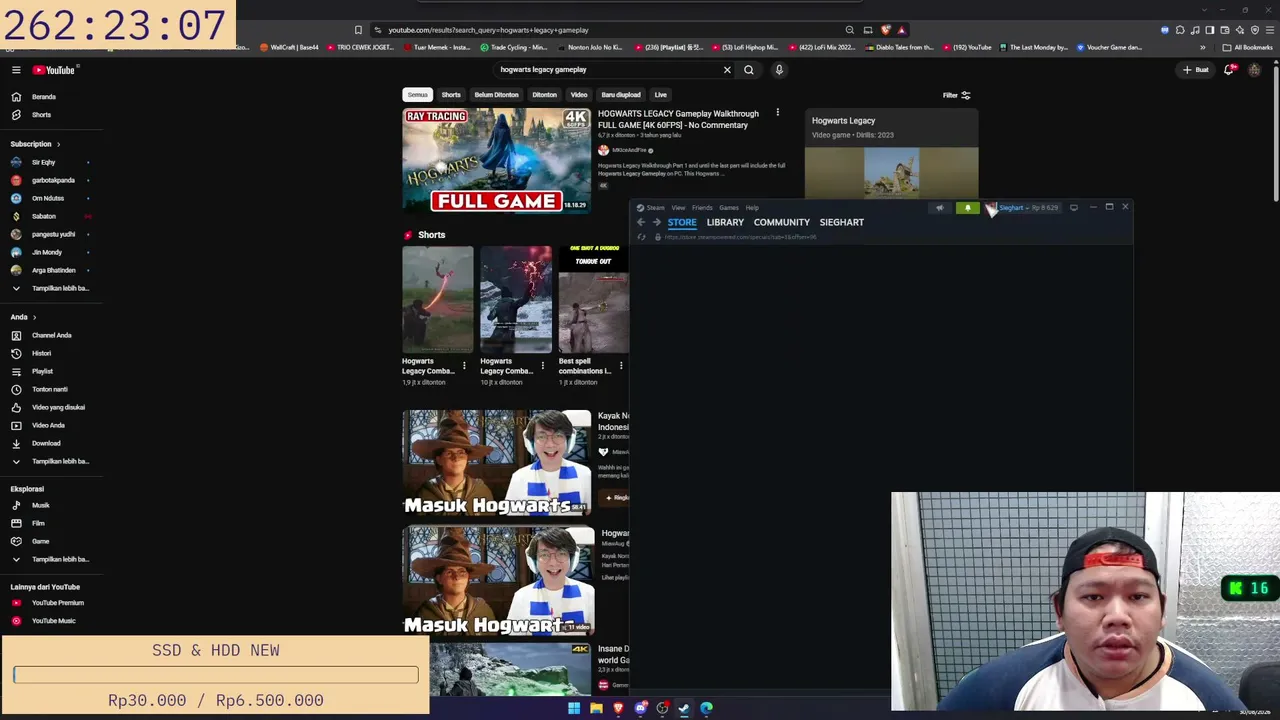Select the Semua filter chip
Image resolution: width=1280 pixels, height=720 pixels.
coord(417,95)
